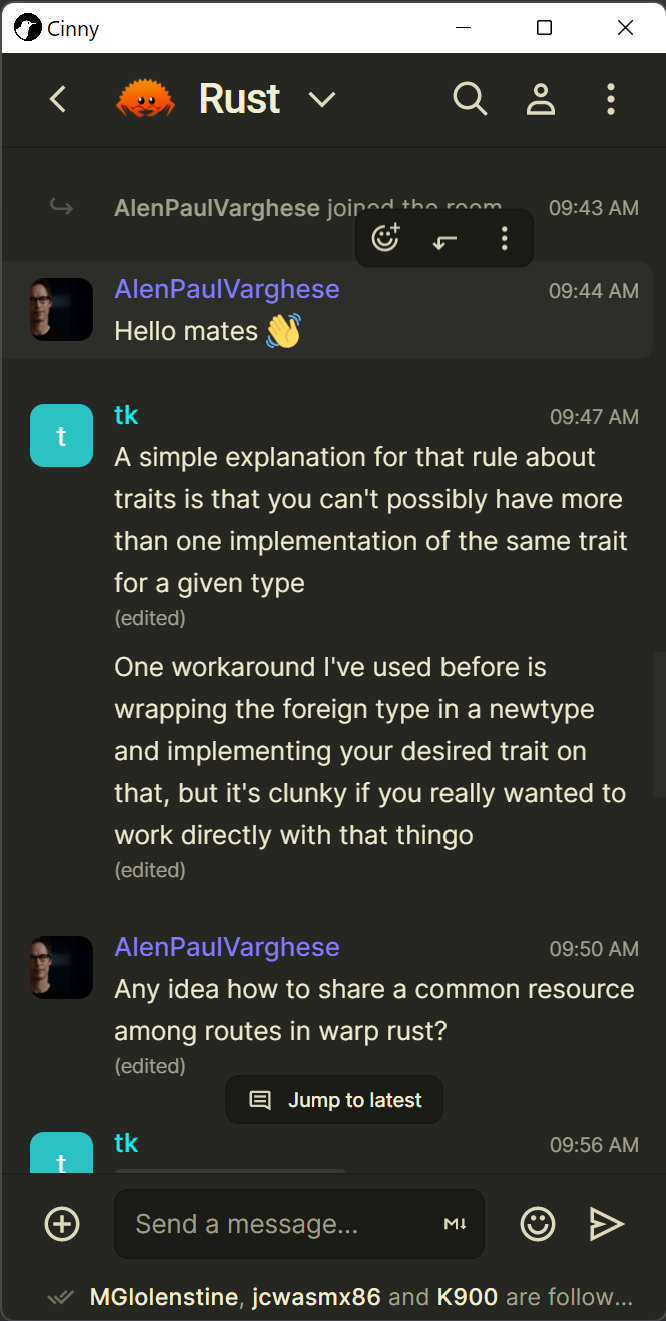The width and height of the screenshot is (666, 1321).
Task: Reply to the Hello mates message
Action: tap(445, 238)
